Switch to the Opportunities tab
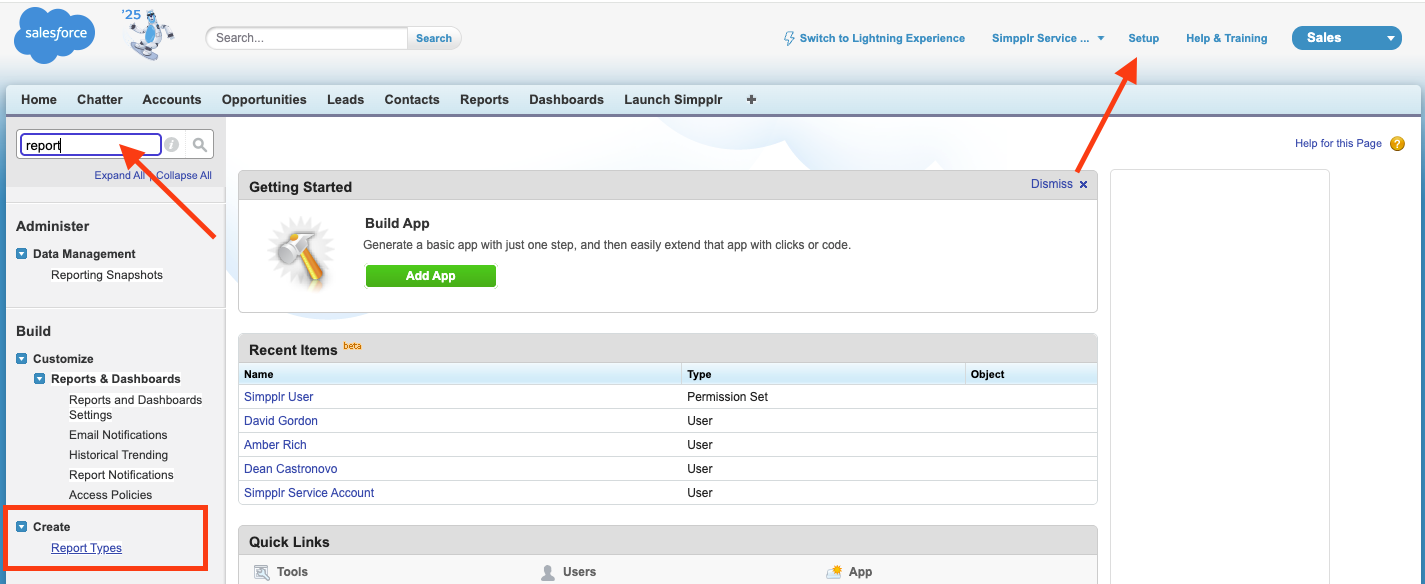 point(264,100)
